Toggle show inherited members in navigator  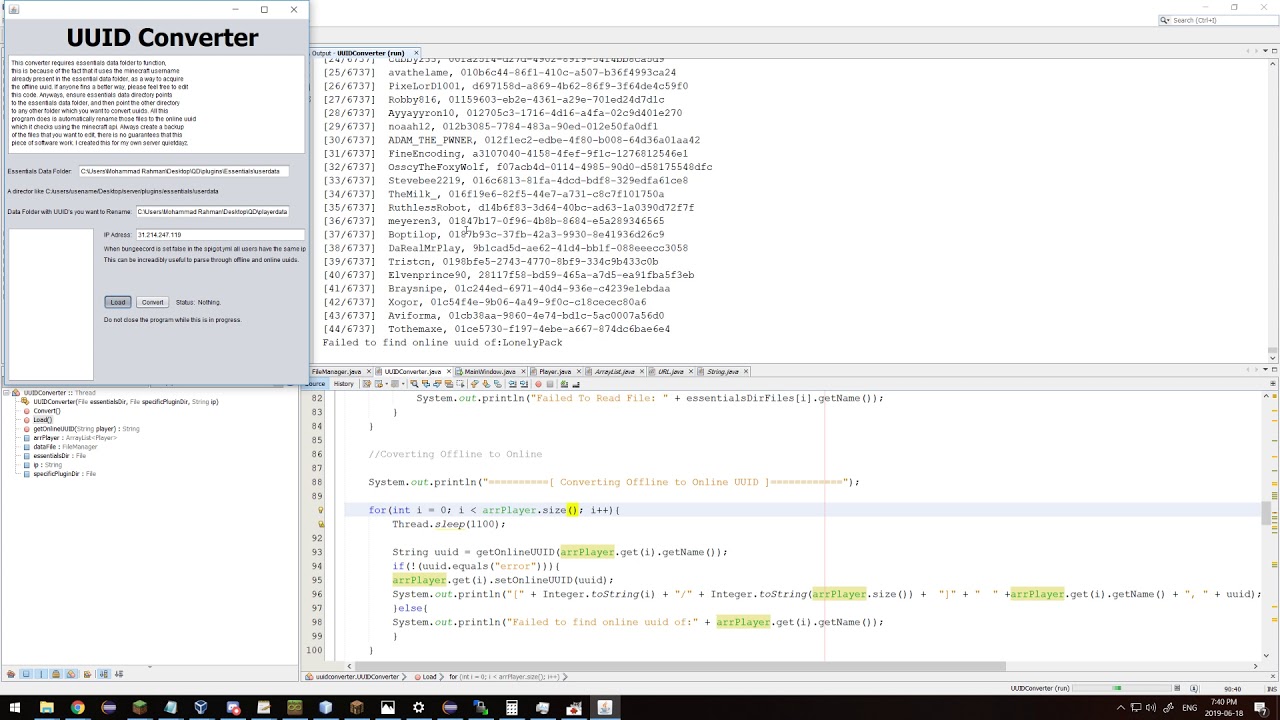(11, 674)
